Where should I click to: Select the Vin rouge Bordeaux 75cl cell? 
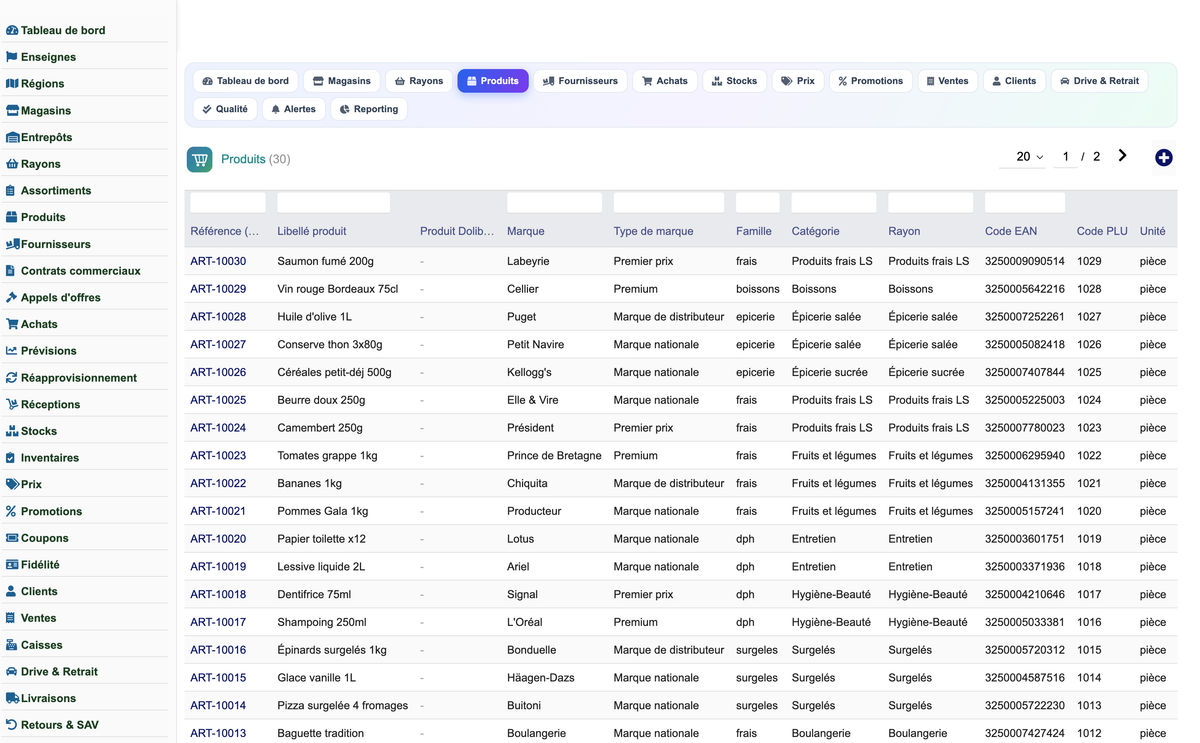pos(338,289)
